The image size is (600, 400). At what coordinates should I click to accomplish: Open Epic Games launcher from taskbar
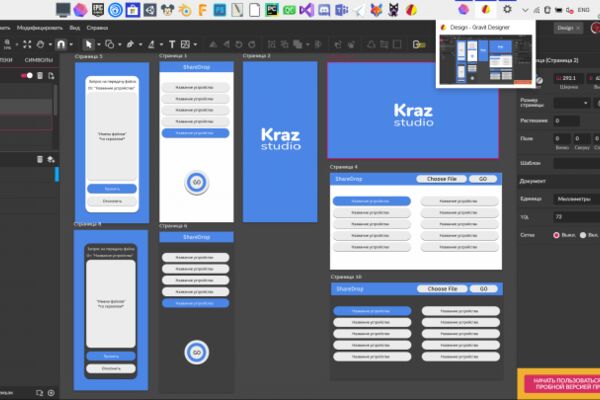point(98,10)
